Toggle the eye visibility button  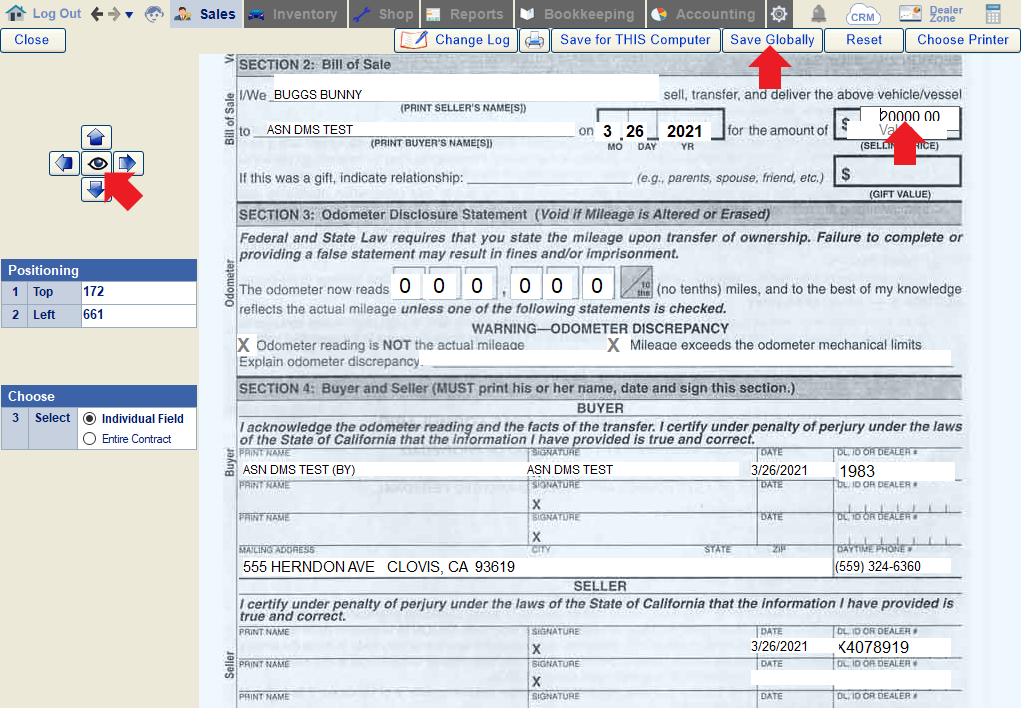pyautogui.click(x=98, y=163)
